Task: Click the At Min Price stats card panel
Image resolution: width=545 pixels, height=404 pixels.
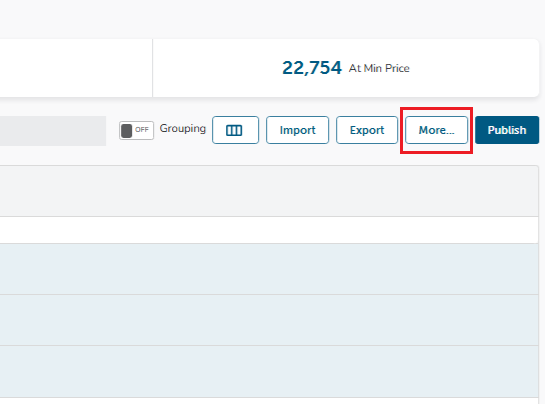Action: [346, 68]
